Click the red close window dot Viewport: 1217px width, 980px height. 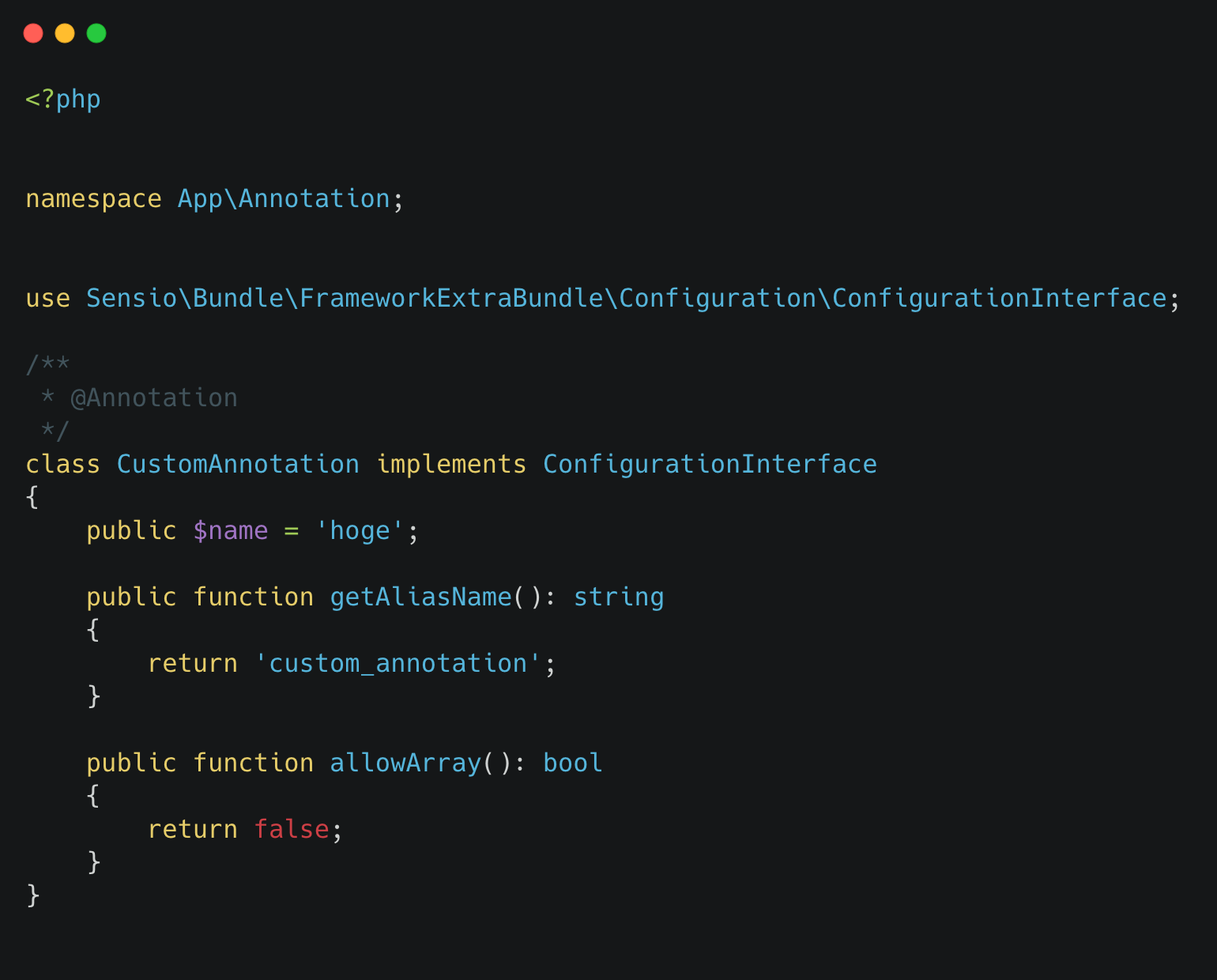[x=33, y=33]
